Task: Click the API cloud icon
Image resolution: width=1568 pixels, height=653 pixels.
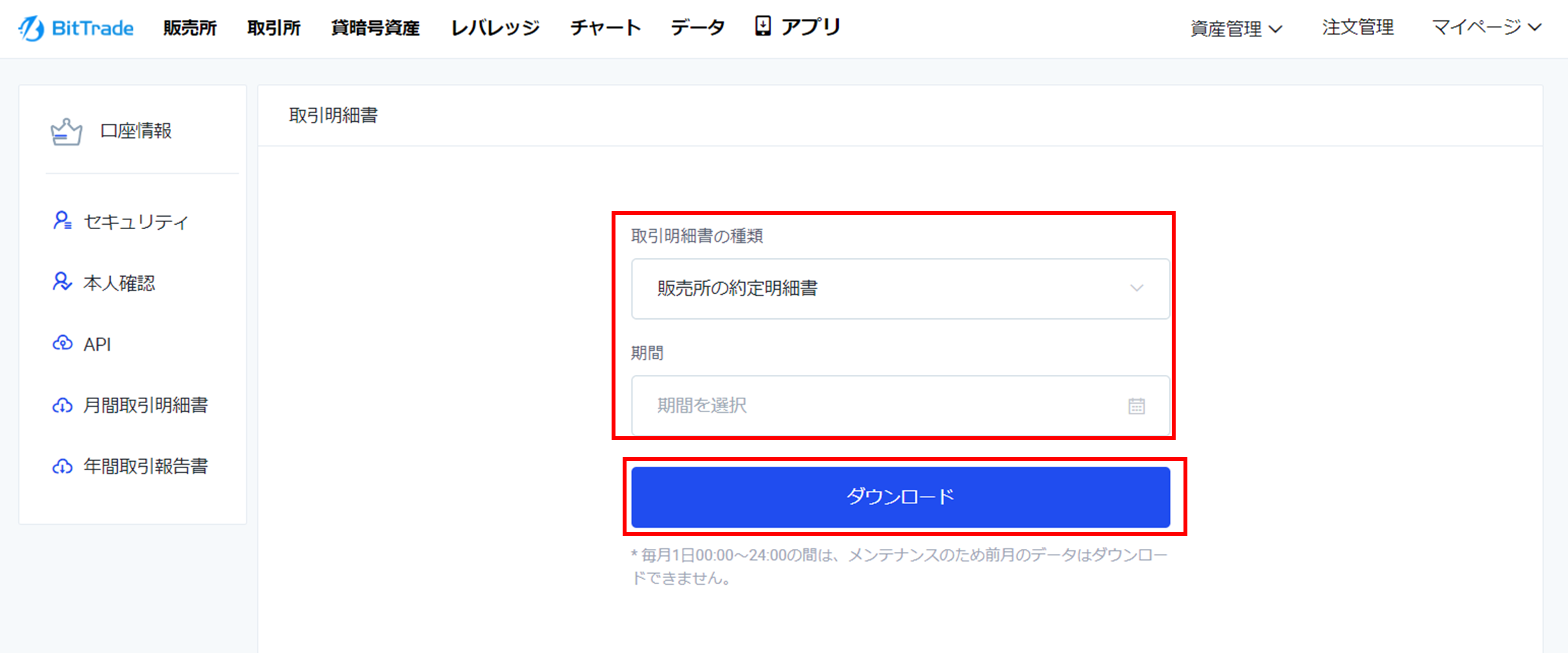Action: point(62,343)
